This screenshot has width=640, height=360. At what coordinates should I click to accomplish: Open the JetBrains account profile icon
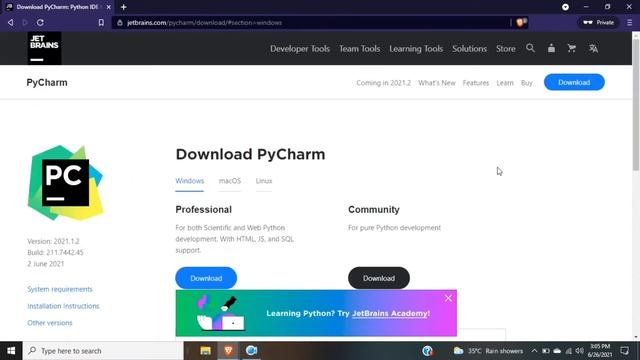551,48
